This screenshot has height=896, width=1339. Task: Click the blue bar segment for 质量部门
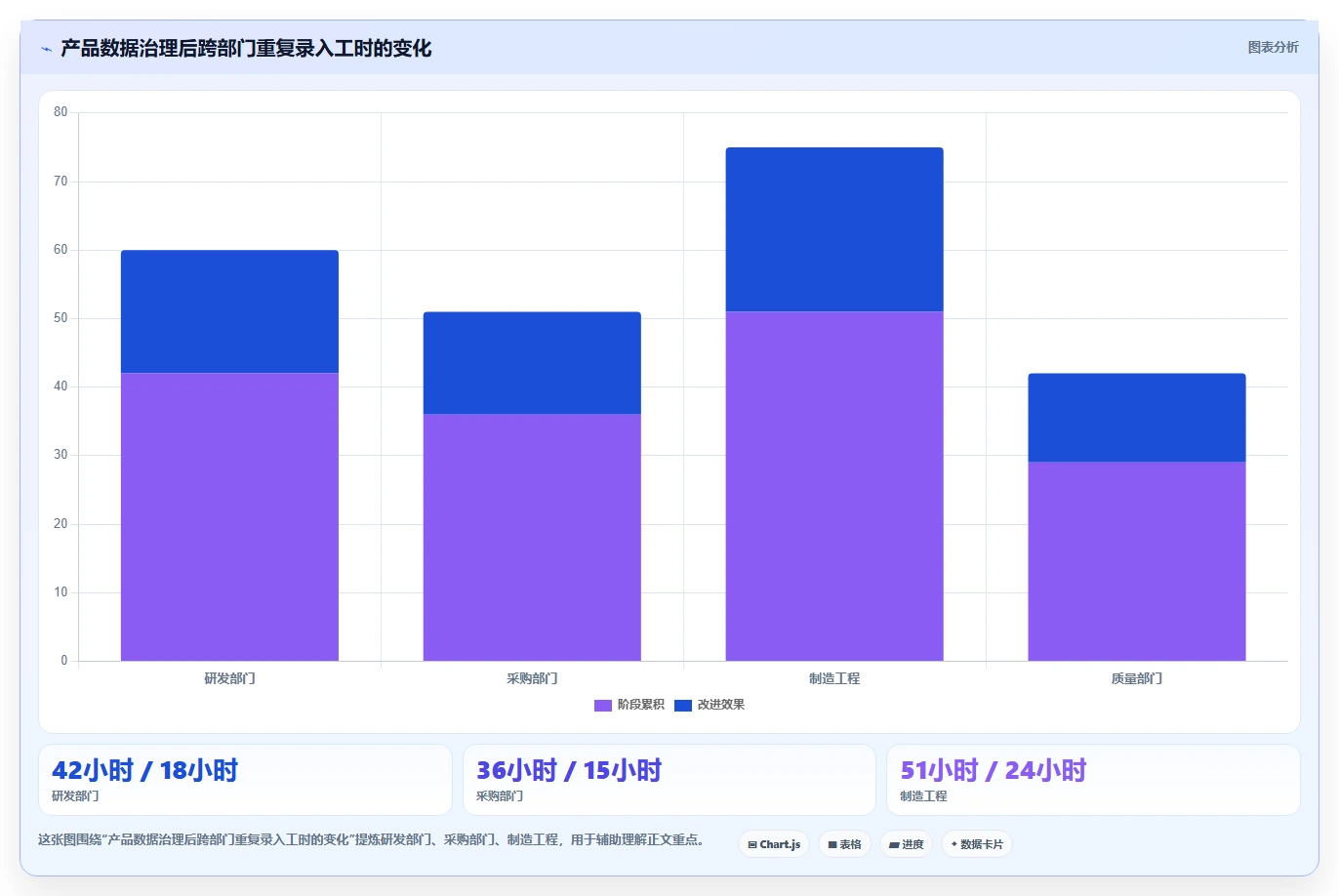[x=1137, y=418]
